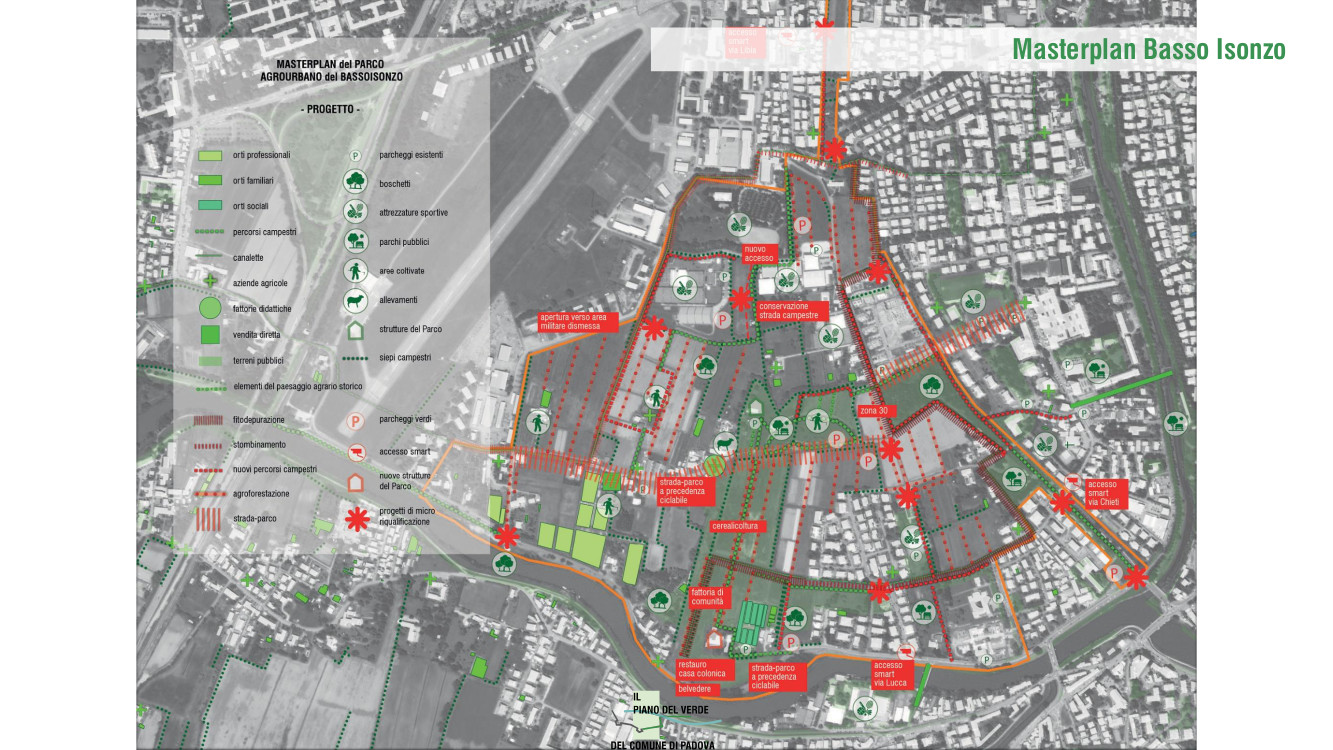
Task: Click the siepi campestri dotted symbol in legend
Action: (x=355, y=357)
